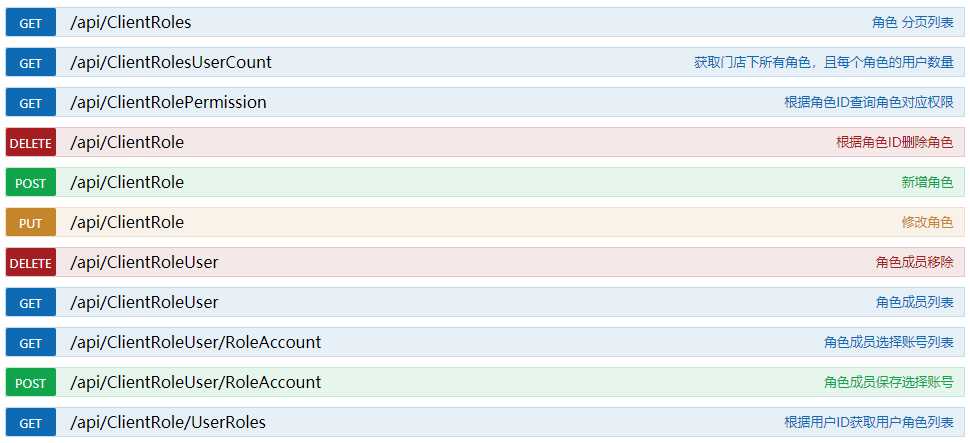This screenshot has height=443, width=970.
Task: Click DELETE badge for /api/ClientRole
Action: [x=30, y=143]
